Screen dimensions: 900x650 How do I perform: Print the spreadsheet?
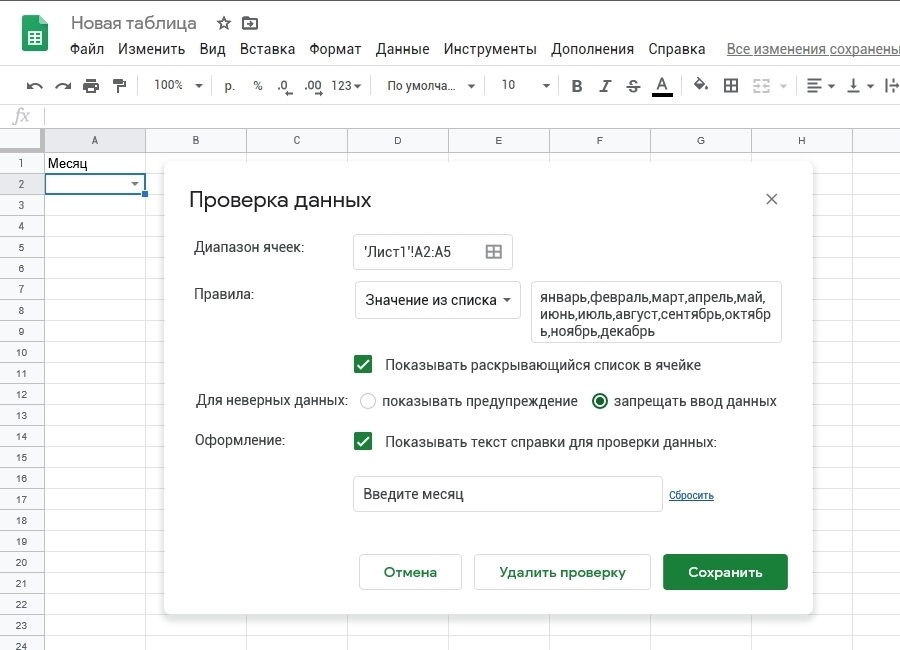91,86
